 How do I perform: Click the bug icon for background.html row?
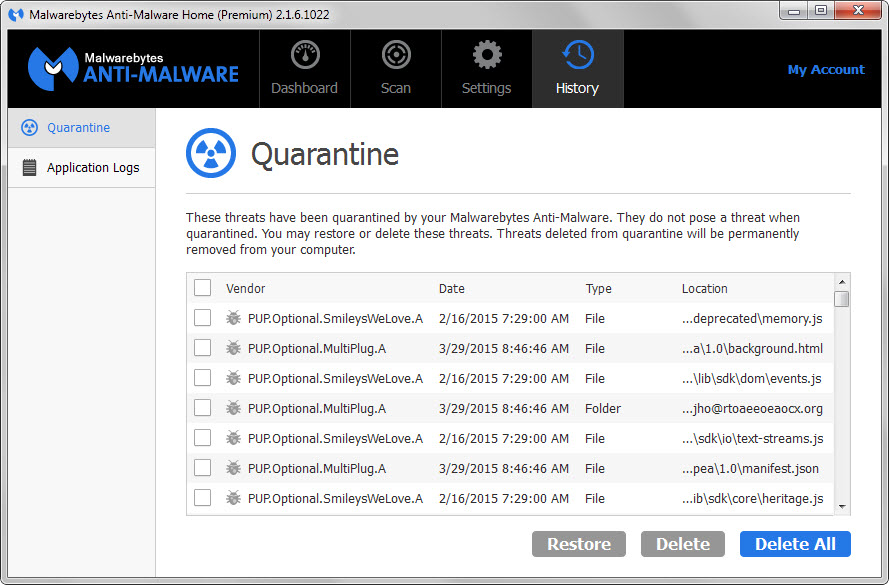point(233,348)
